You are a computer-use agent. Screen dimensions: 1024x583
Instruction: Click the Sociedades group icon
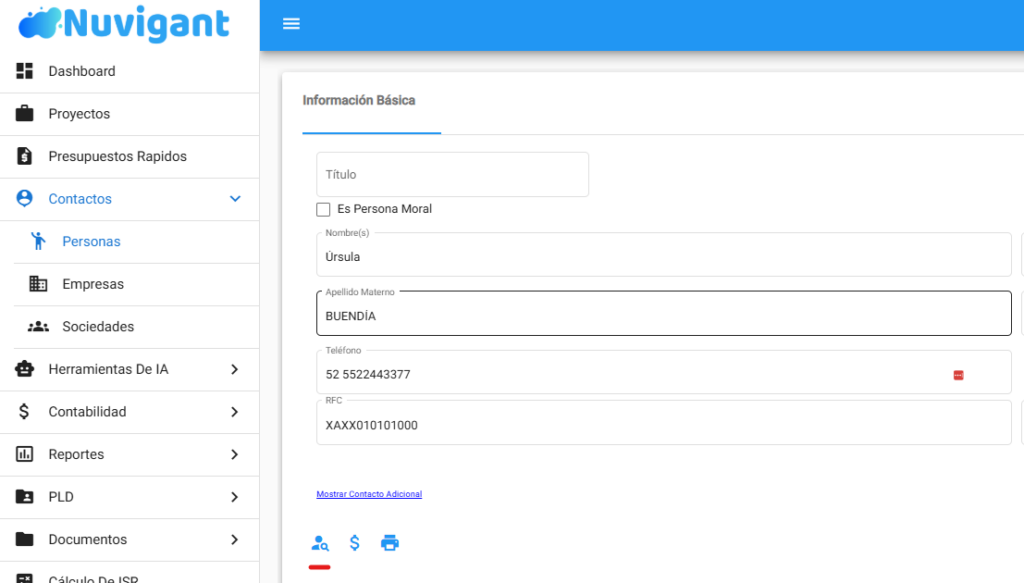[39, 326]
